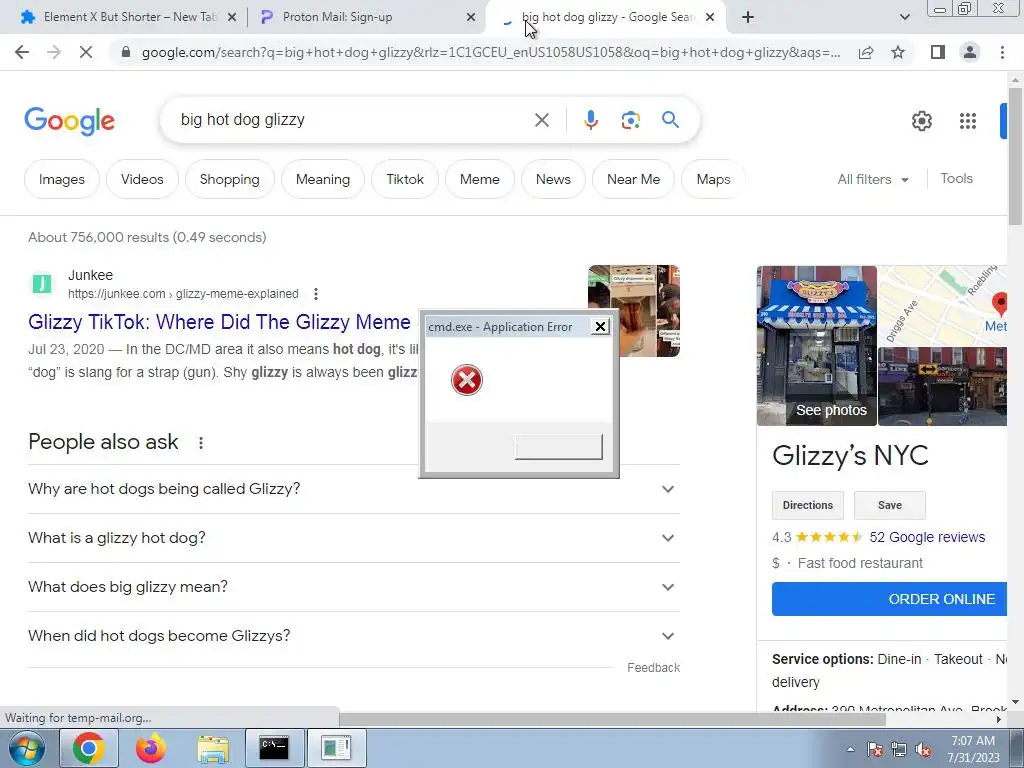The image size is (1024, 768).
Task: Click the share page icon in address bar
Action: [866, 52]
